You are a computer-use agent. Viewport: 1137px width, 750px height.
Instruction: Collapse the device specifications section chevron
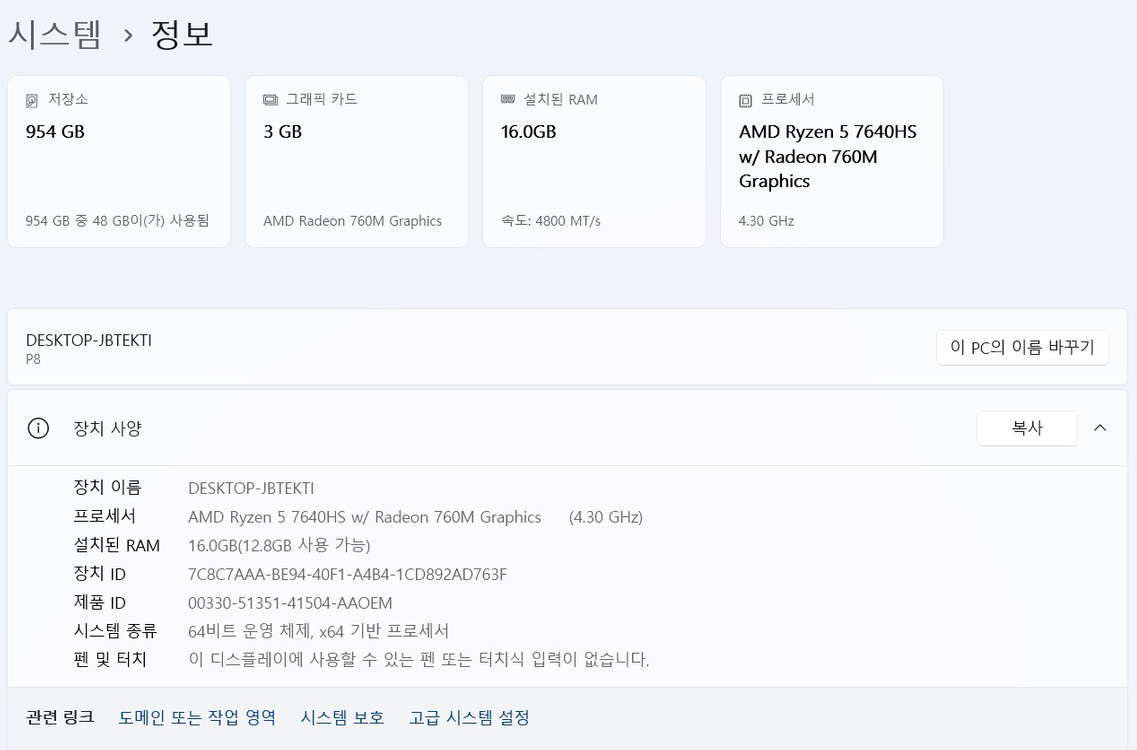point(1100,428)
